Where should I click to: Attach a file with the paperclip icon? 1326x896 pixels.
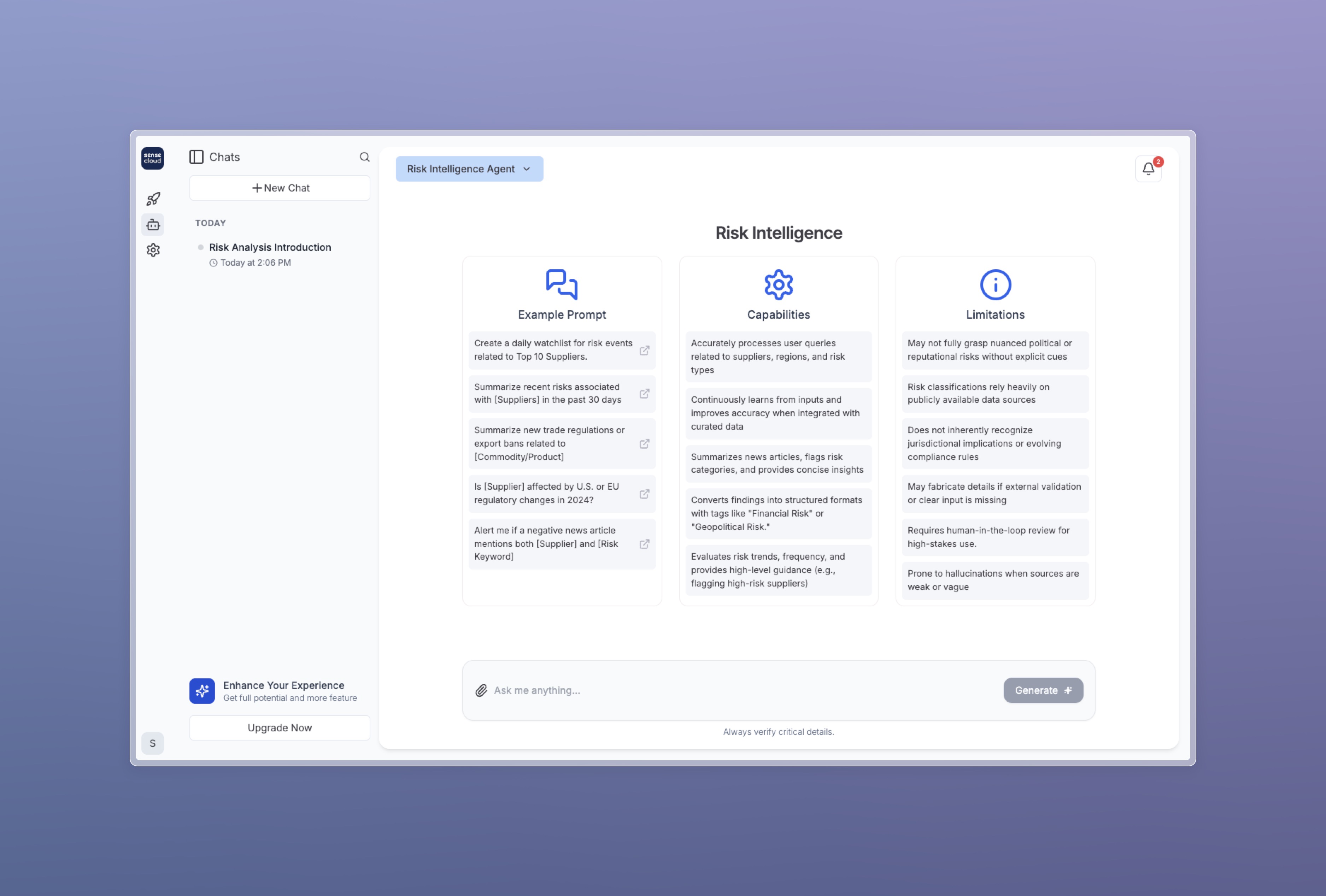coord(481,690)
